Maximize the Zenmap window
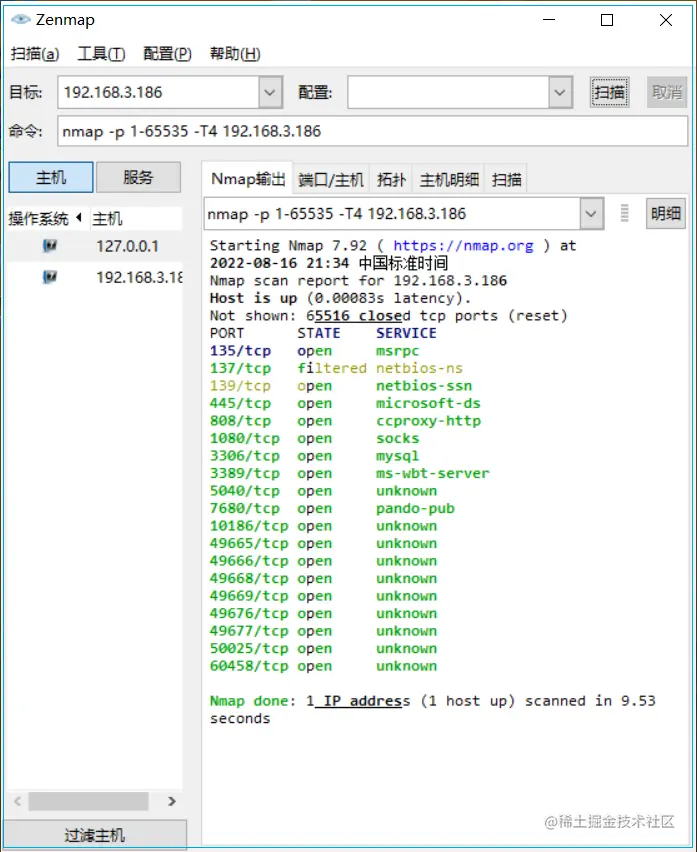 coord(607,20)
